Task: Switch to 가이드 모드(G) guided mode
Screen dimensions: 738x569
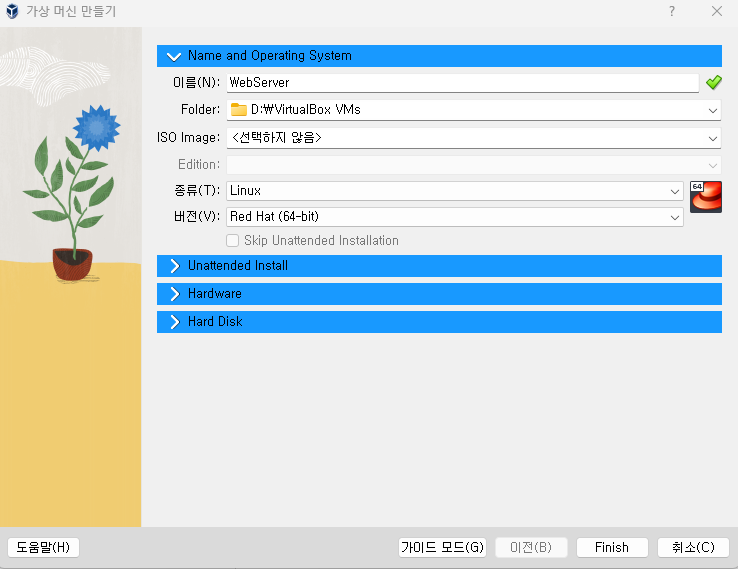Action: [x=442, y=547]
